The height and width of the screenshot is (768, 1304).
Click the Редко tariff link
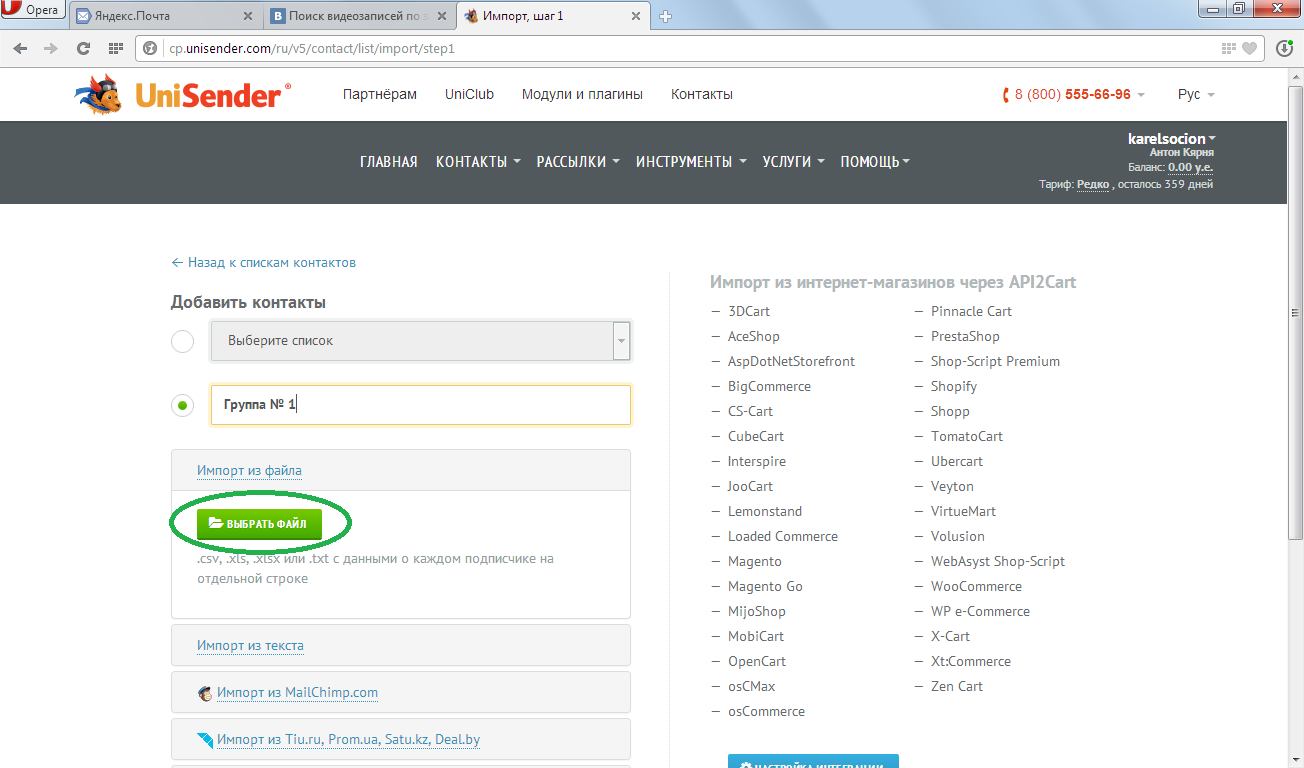(x=1093, y=184)
